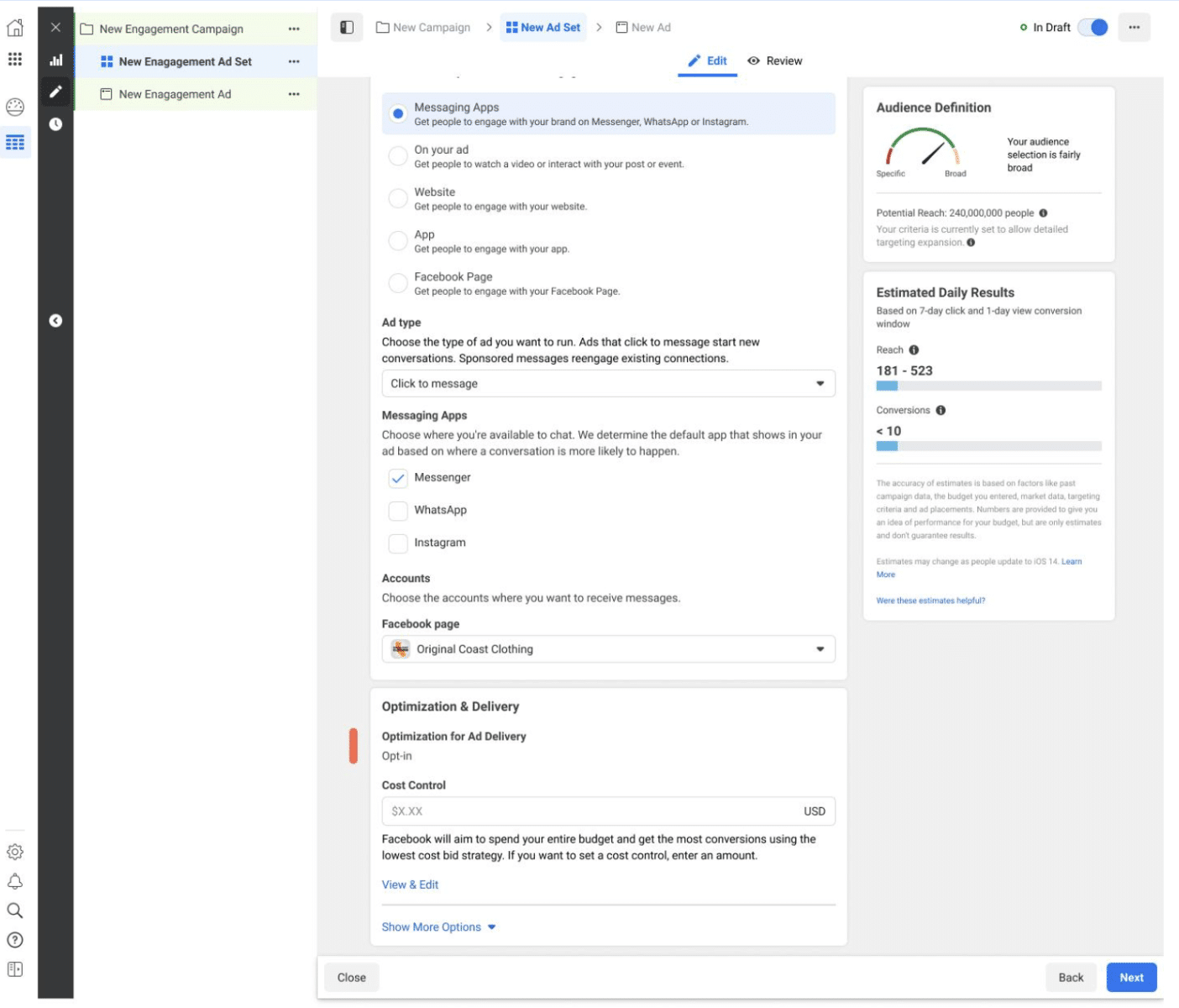The width and height of the screenshot is (1179, 1008).
Task: Check the WhatsApp checkbox
Action: 398,511
